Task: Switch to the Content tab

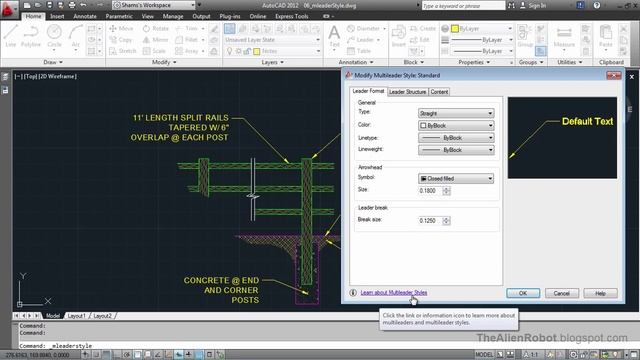Action: 439,92
